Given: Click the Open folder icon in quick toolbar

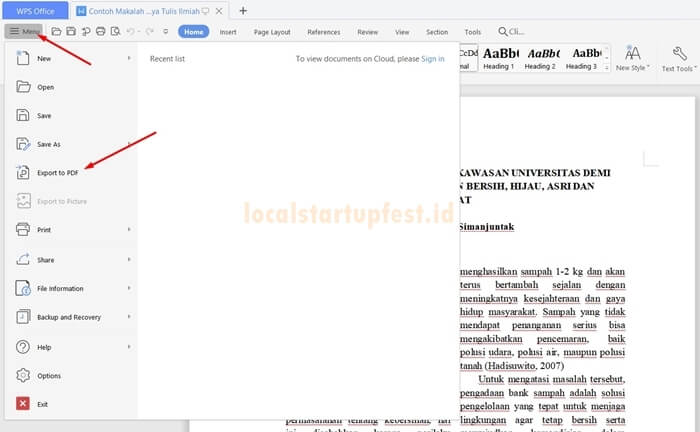Looking at the screenshot, I should 56,31.
